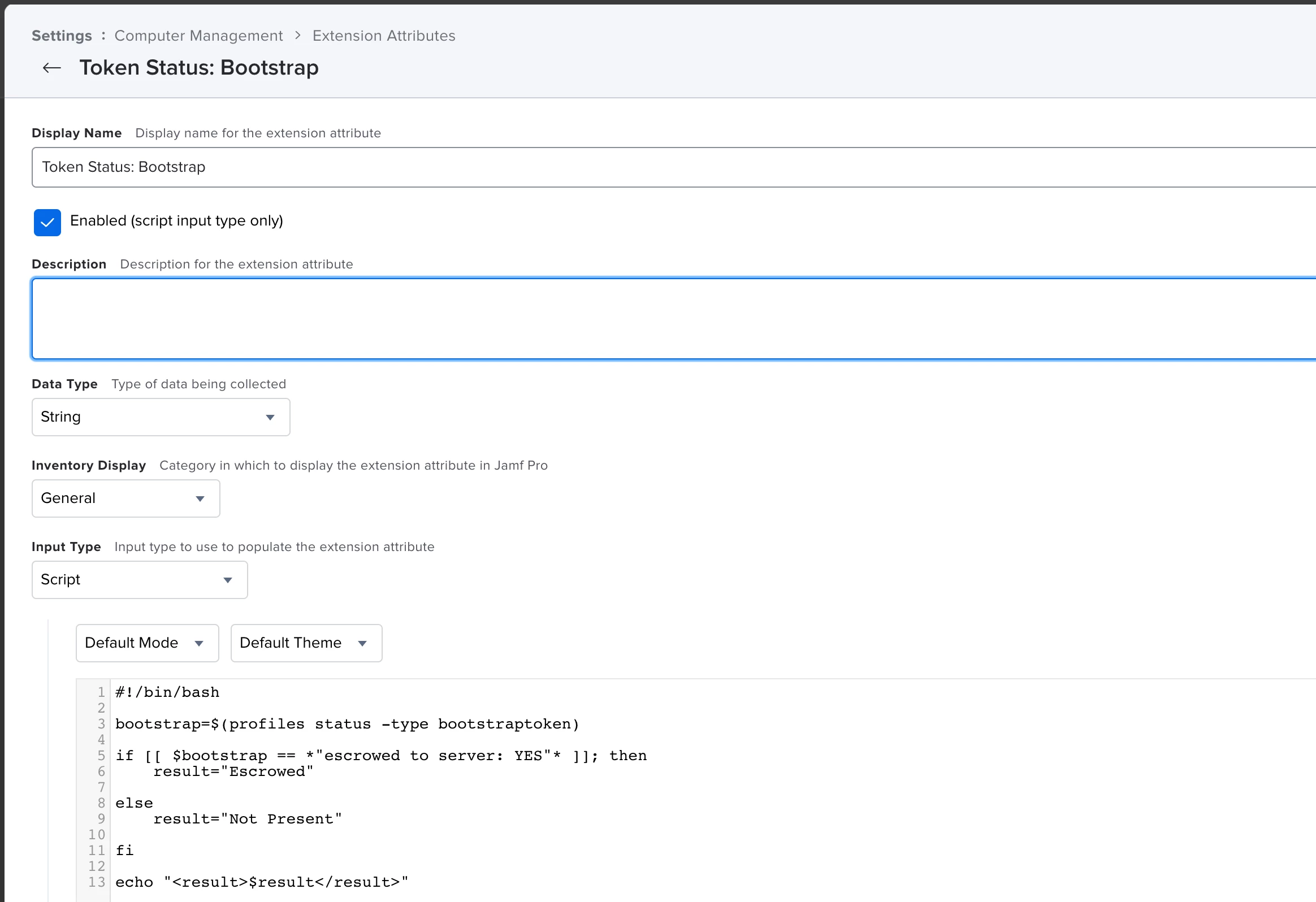The height and width of the screenshot is (902, 1316).
Task: Click the back arrow icon
Action: (51, 68)
